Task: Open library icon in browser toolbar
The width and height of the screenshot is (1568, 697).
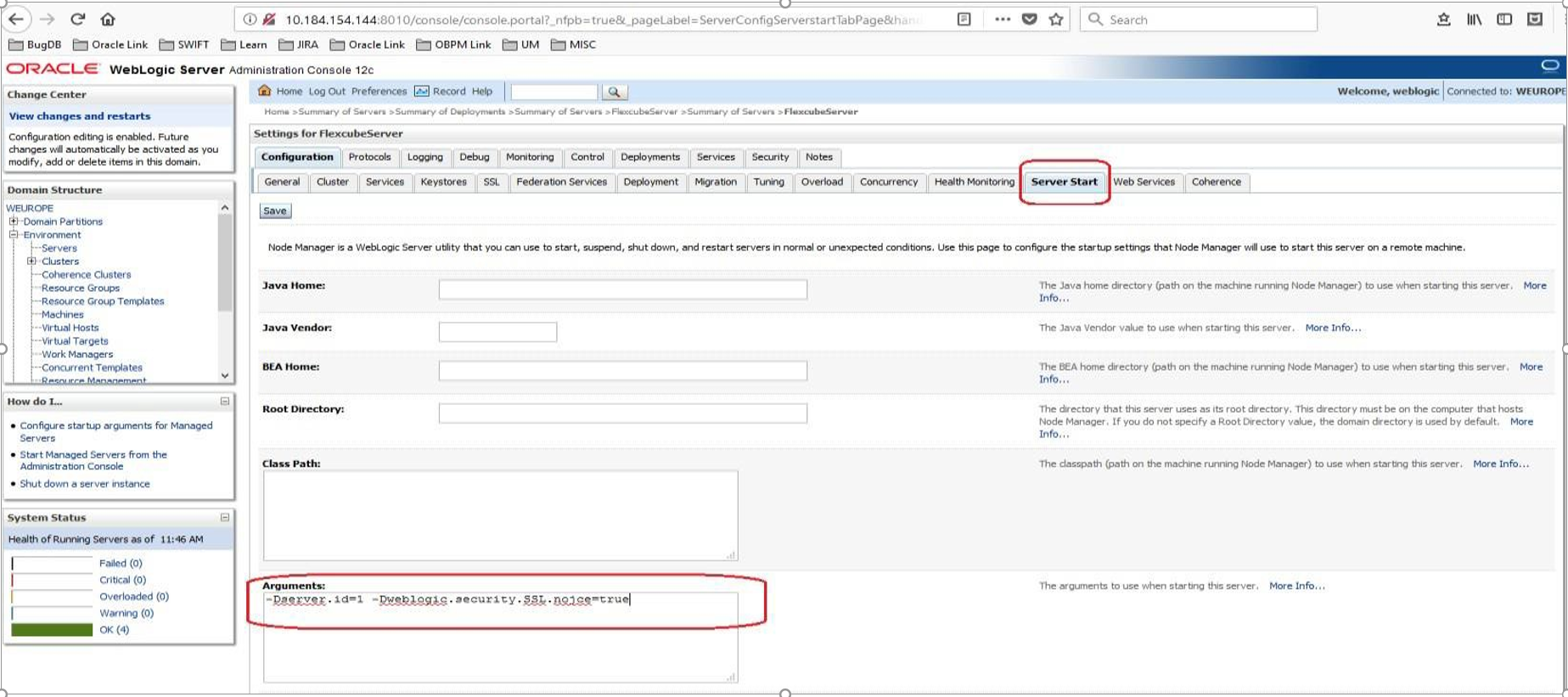Action: point(1474,19)
